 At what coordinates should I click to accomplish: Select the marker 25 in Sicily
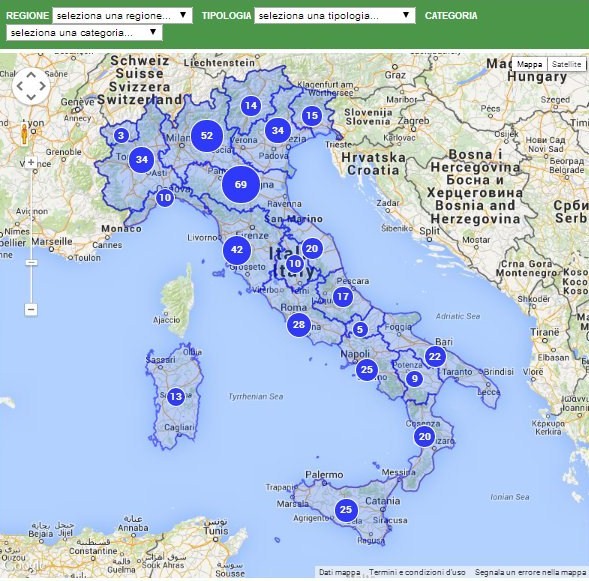click(346, 510)
